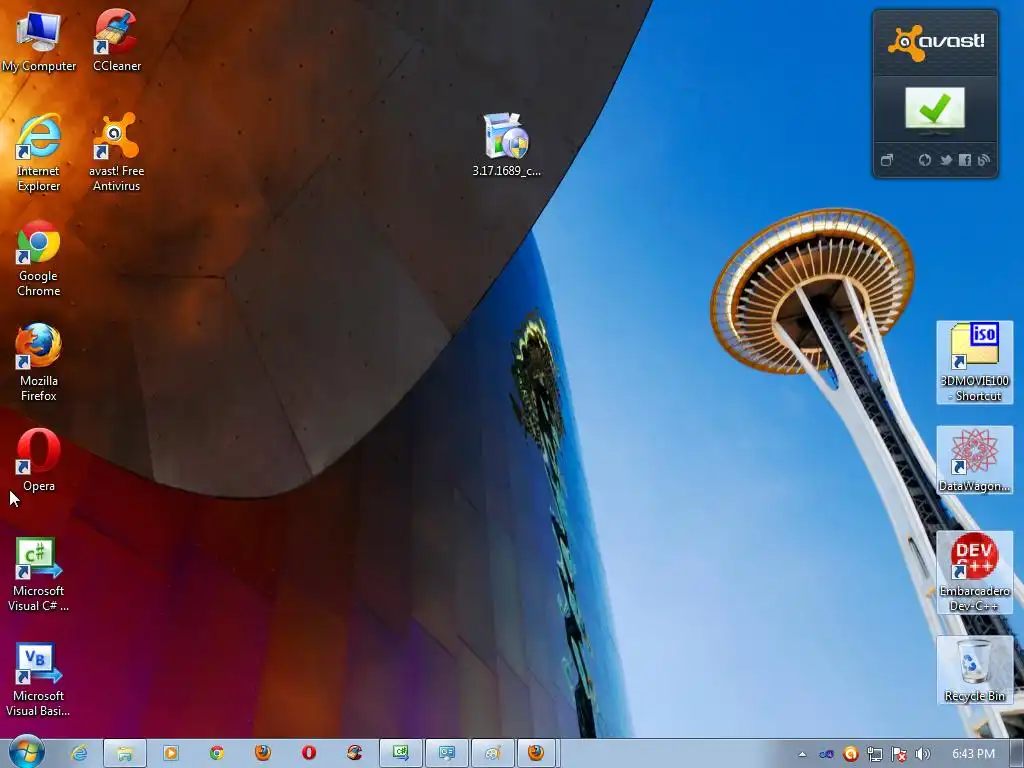Open the Facebook link in avast gadget
1024x768 pixels.
click(965, 160)
